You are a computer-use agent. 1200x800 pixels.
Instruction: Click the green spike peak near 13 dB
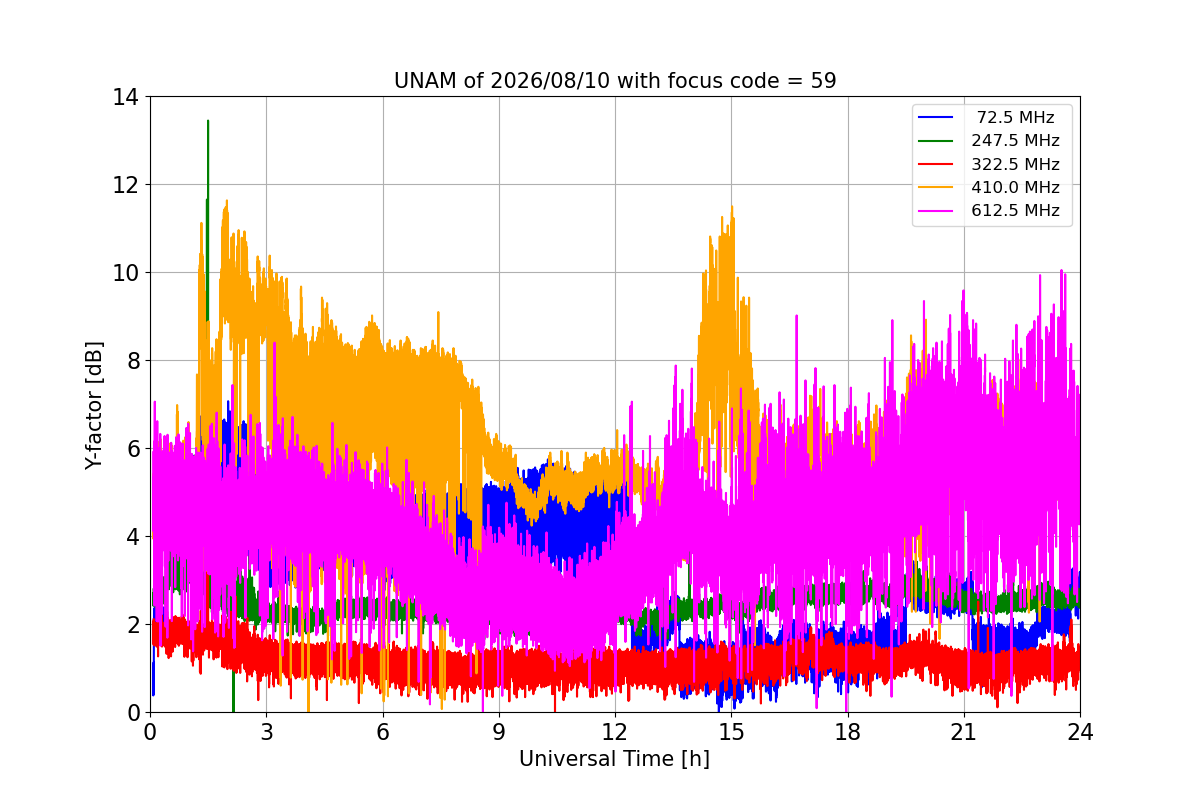208,121
